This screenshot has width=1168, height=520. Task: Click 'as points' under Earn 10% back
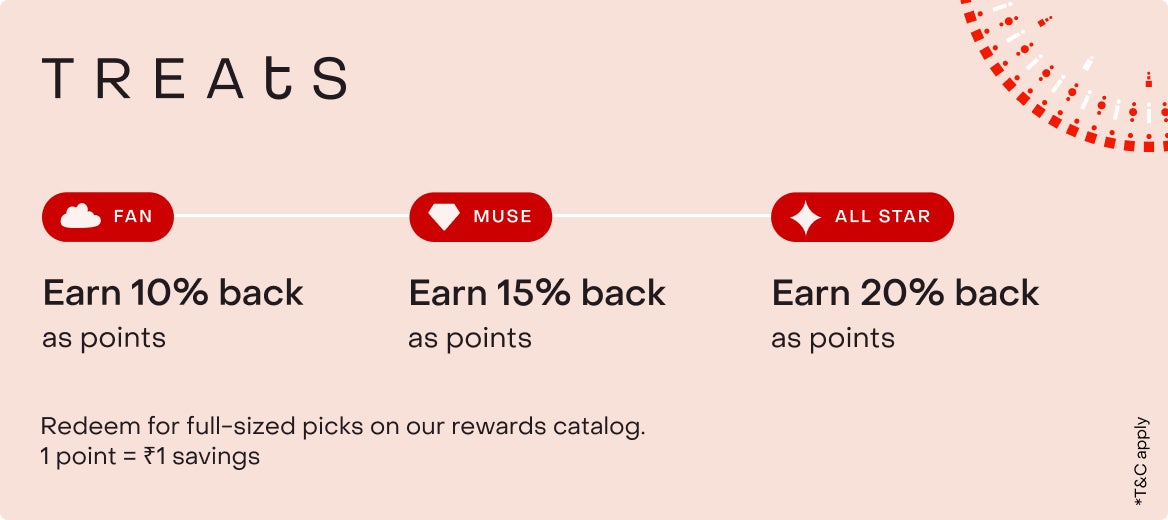(x=104, y=338)
